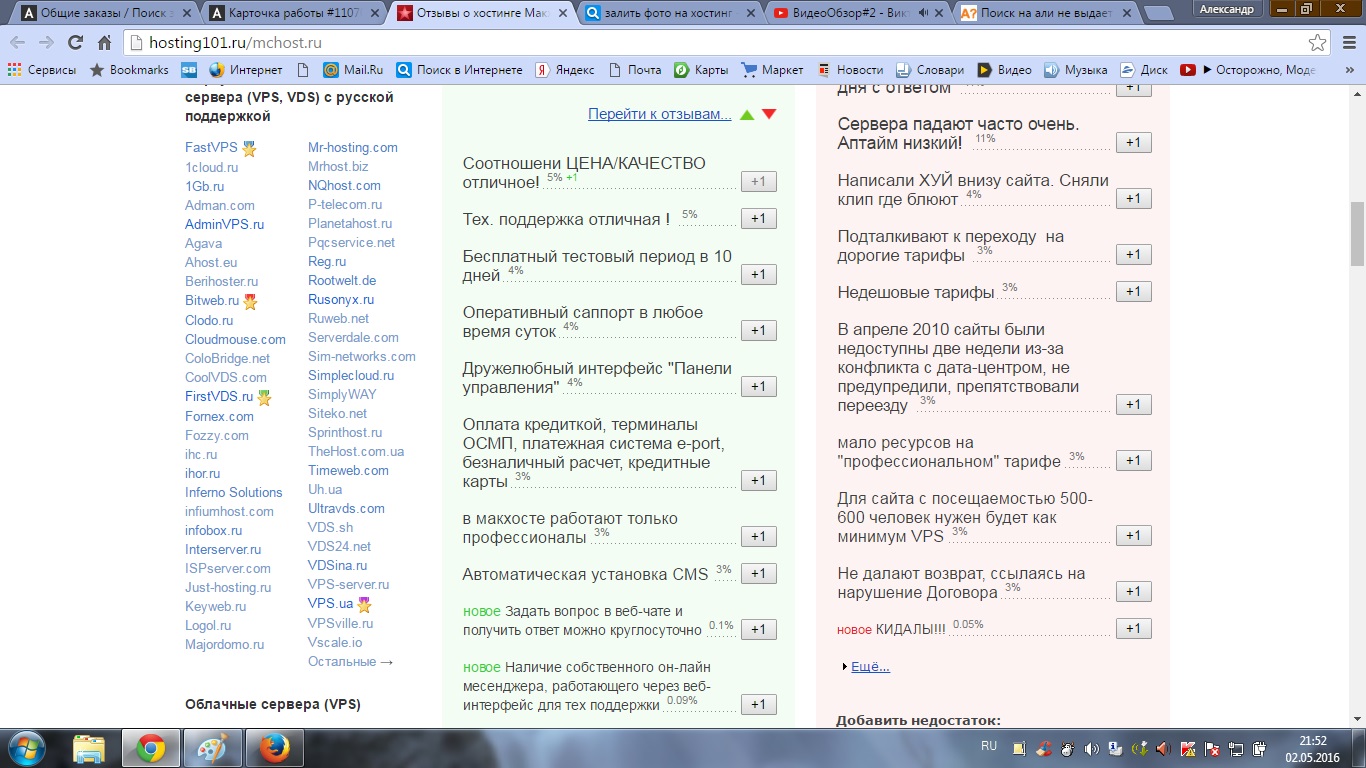The image size is (1366, 768).
Task: Vote +1 for Соотношени ЦЕНА/КАЧЕСТВО
Action: tap(758, 181)
